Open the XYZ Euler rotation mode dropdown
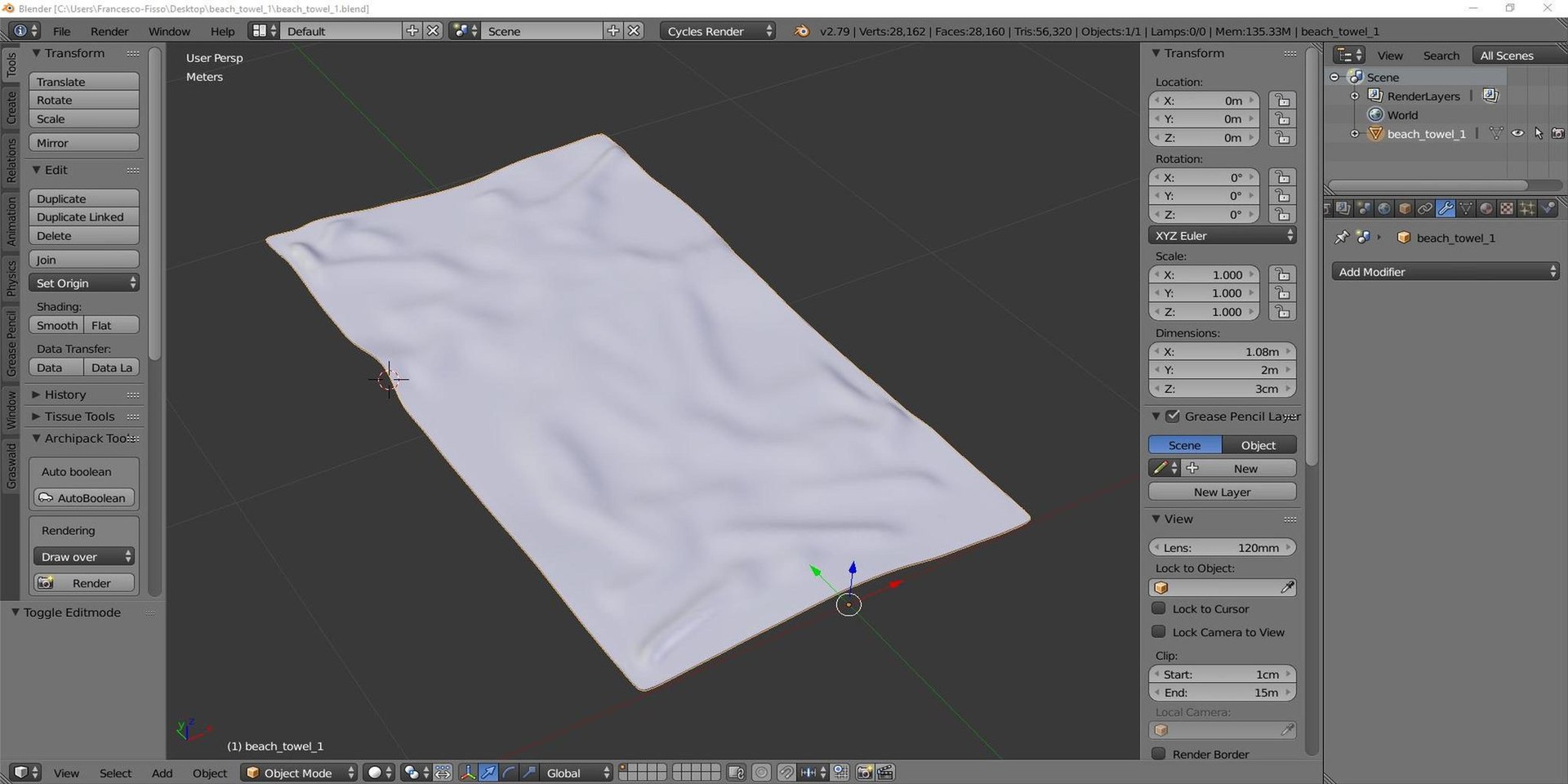Screen dimensions: 1568x784 point(1223,235)
